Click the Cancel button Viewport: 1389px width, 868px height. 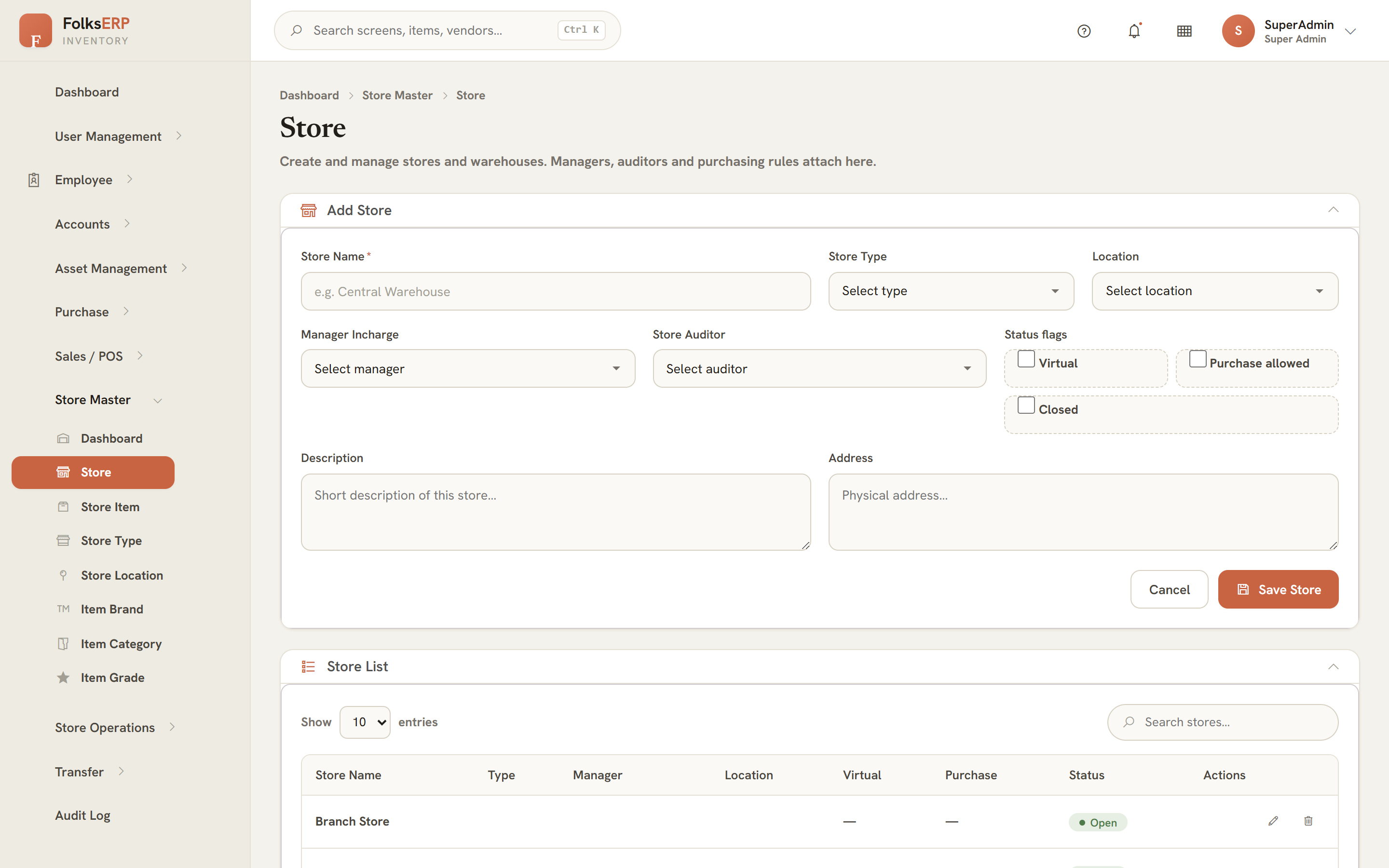click(1169, 590)
